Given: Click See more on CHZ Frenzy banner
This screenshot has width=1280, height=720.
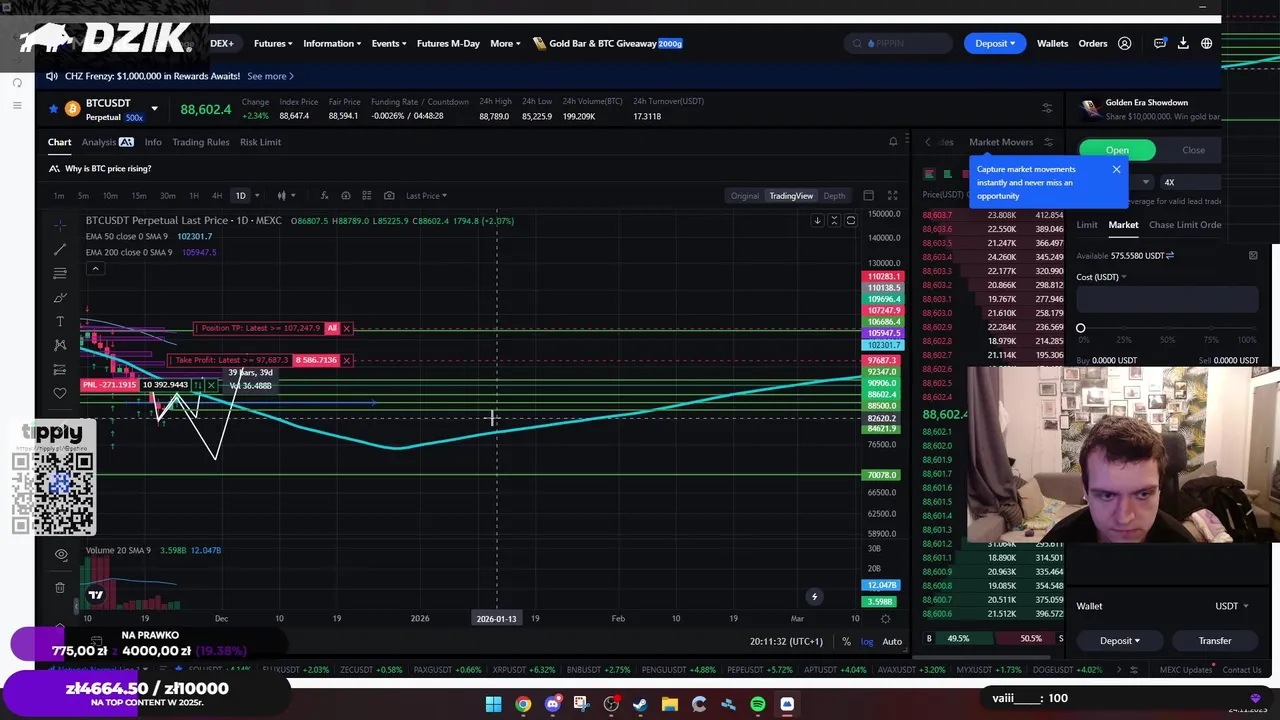Looking at the screenshot, I should [270, 76].
